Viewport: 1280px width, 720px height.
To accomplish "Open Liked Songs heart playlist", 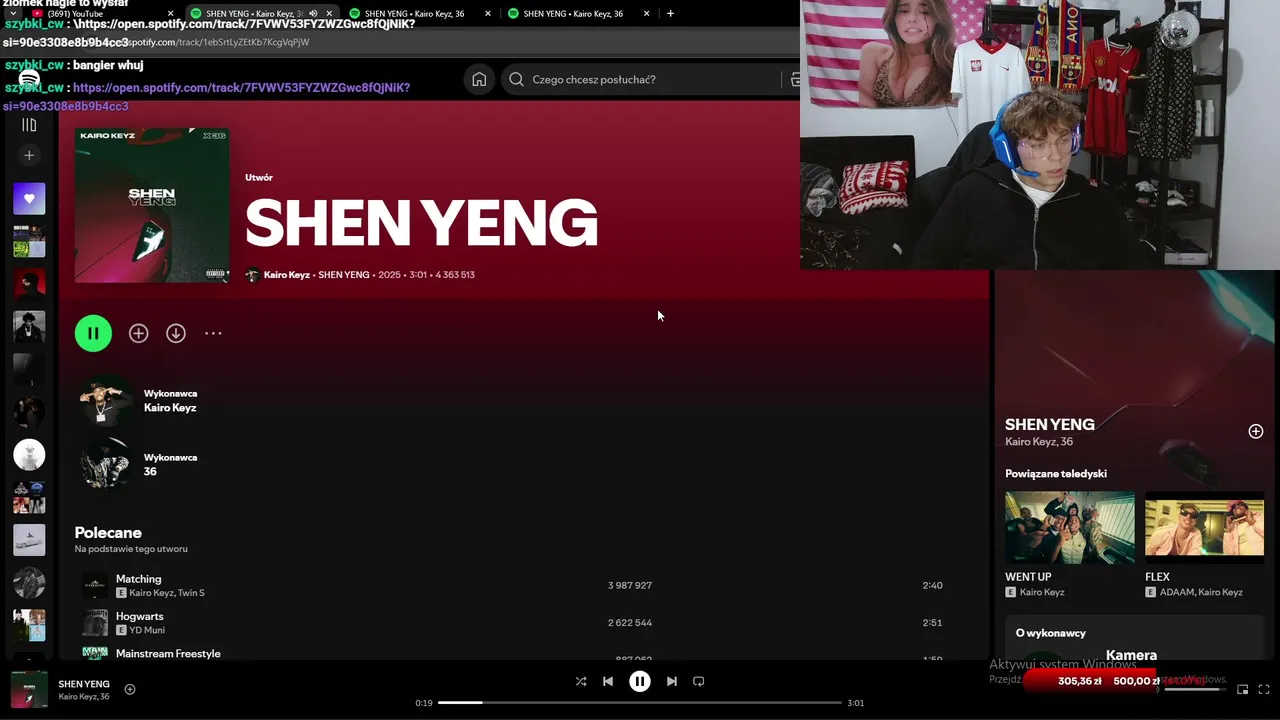I will pos(29,198).
